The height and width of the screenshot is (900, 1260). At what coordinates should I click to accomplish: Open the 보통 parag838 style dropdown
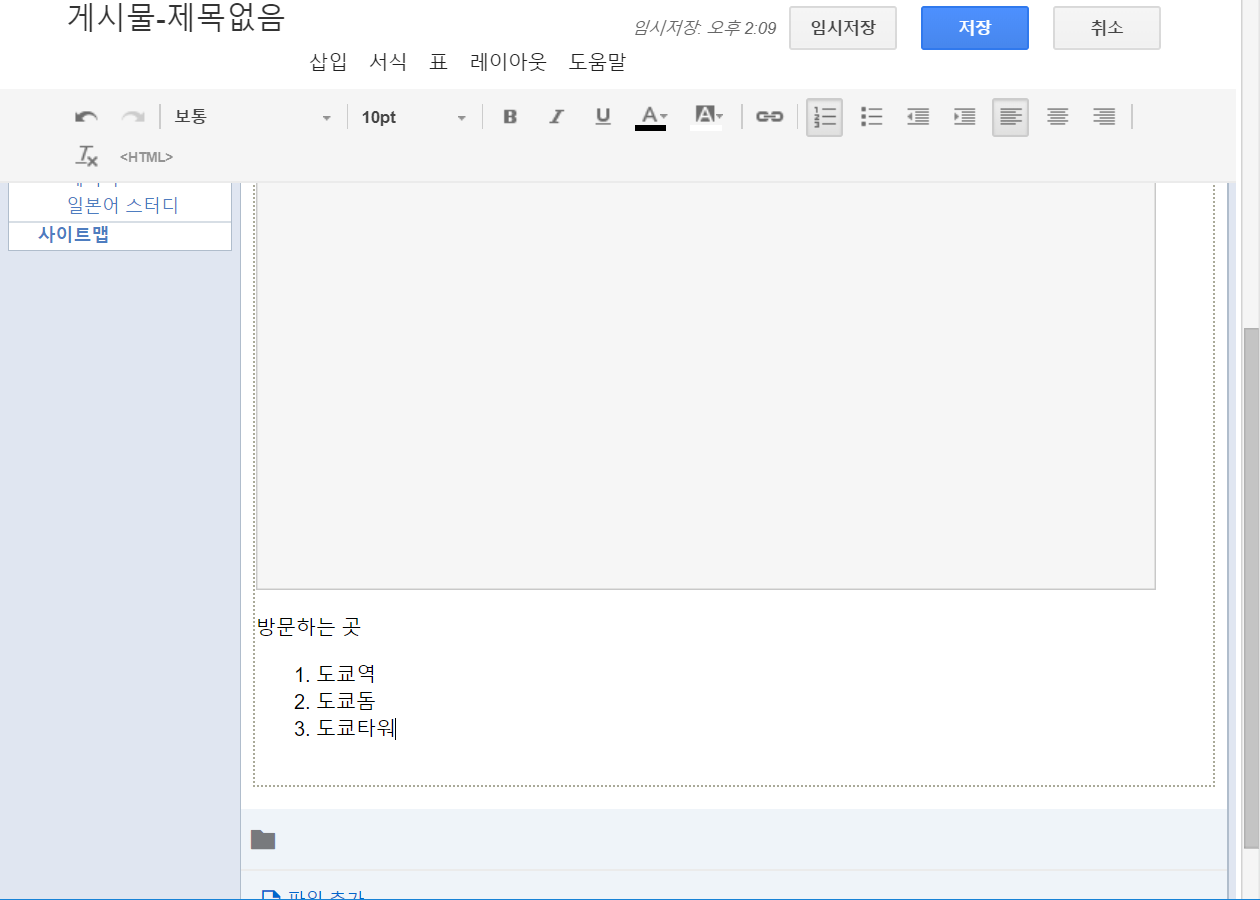point(252,117)
